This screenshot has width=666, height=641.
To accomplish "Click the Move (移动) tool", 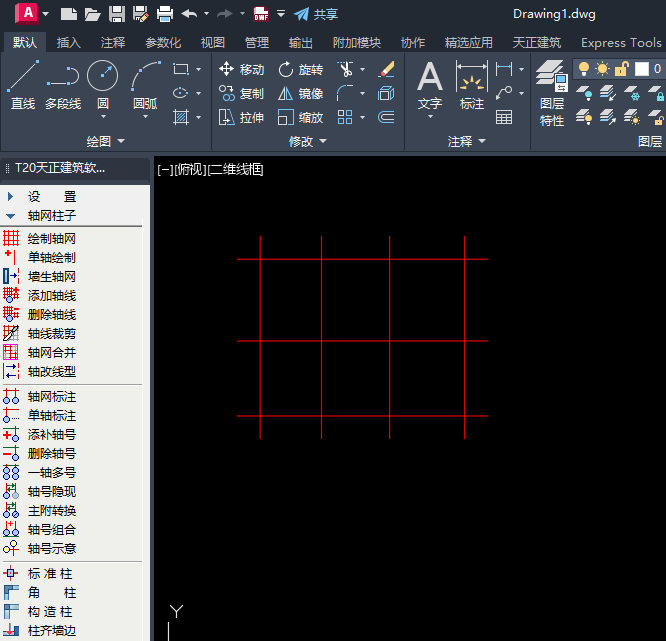I will click(x=241, y=69).
